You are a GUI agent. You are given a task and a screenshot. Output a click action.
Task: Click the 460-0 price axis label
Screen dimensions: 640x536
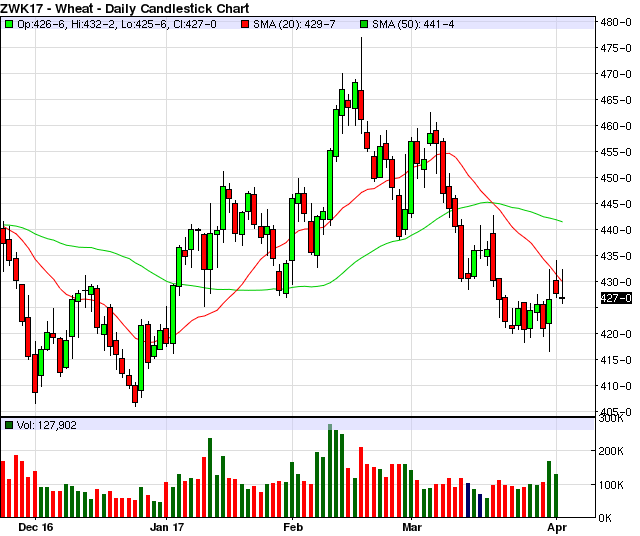click(616, 126)
